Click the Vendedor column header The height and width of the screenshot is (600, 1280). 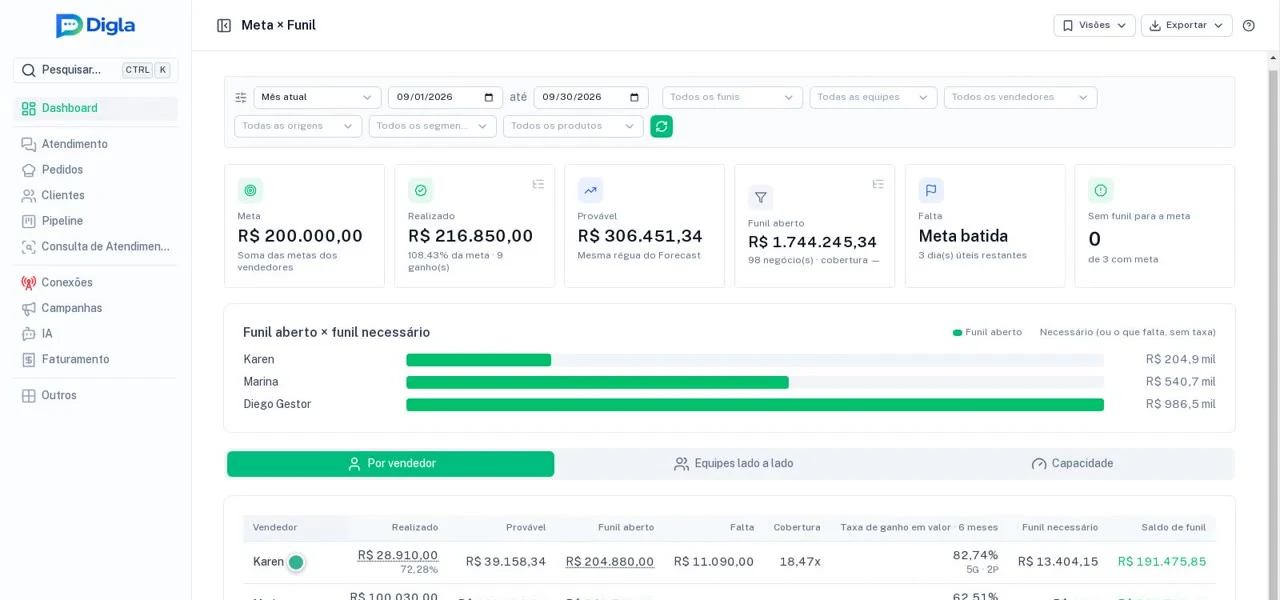(x=275, y=528)
